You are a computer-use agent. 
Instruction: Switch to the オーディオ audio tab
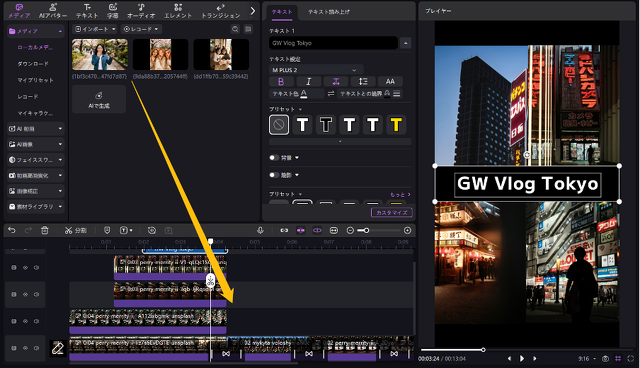[x=141, y=11]
